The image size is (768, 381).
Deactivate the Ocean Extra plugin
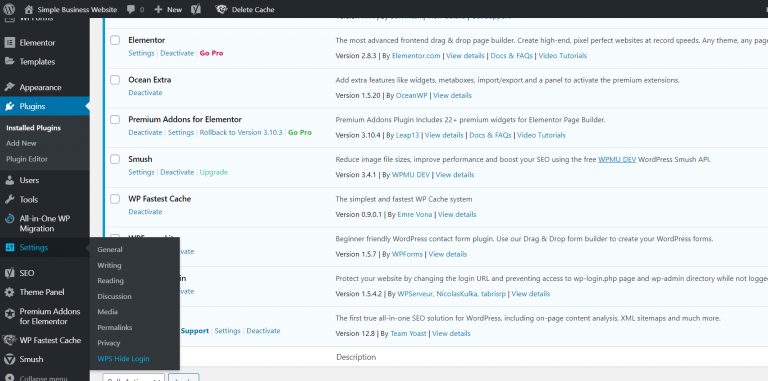tap(145, 93)
